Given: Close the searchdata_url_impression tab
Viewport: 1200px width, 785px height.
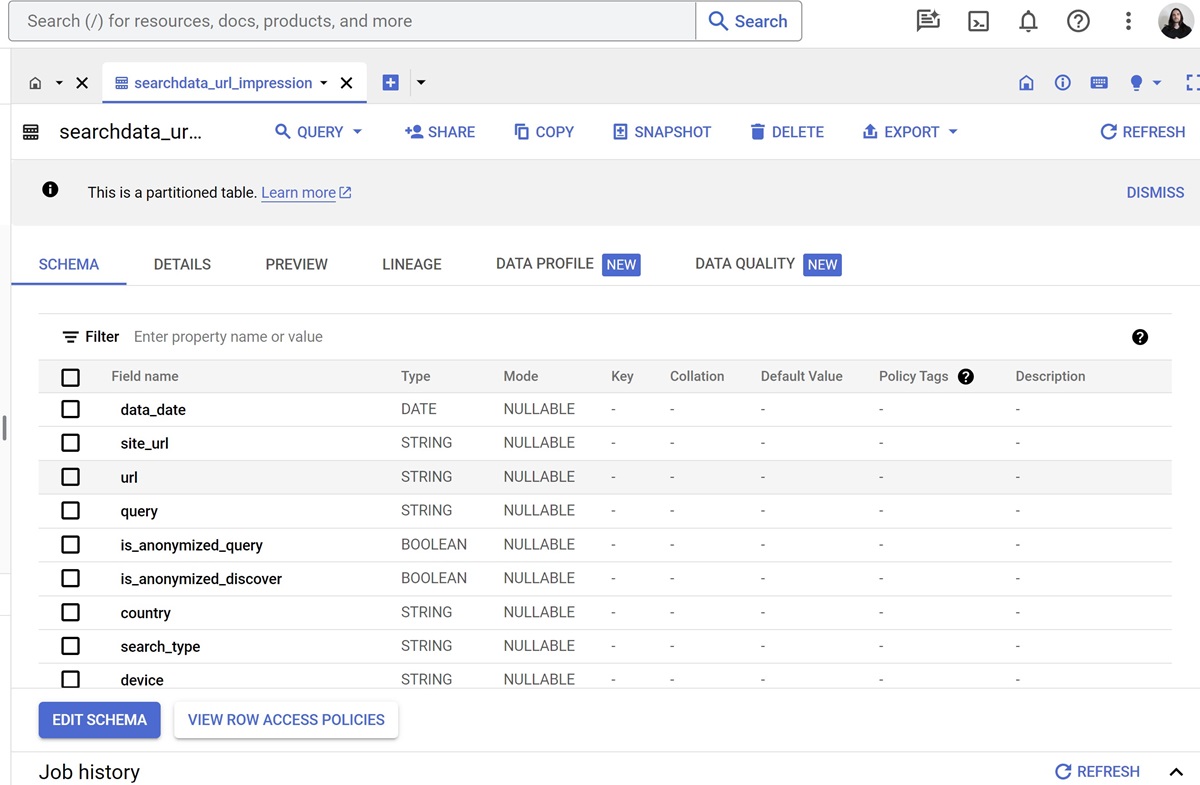Looking at the screenshot, I should click(x=346, y=83).
